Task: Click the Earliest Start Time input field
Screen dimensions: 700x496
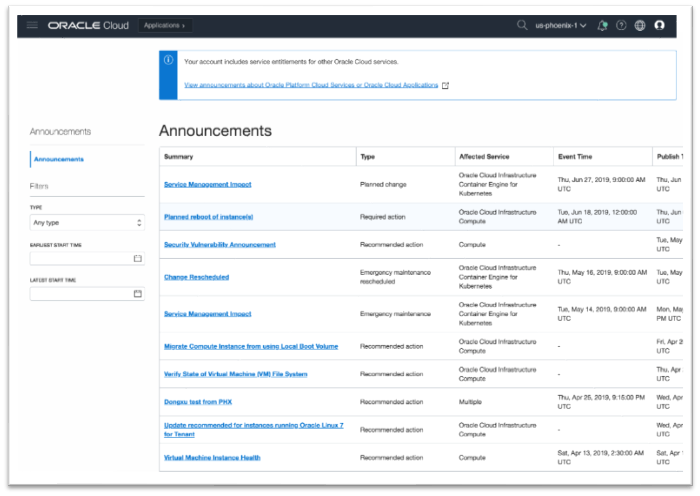Action: click(87, 258)
